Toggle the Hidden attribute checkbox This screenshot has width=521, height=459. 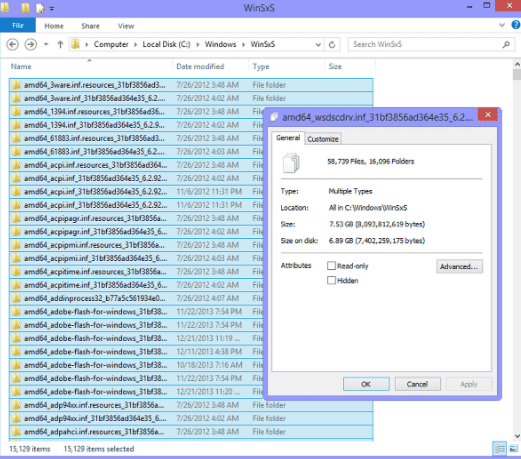point(331,280)
